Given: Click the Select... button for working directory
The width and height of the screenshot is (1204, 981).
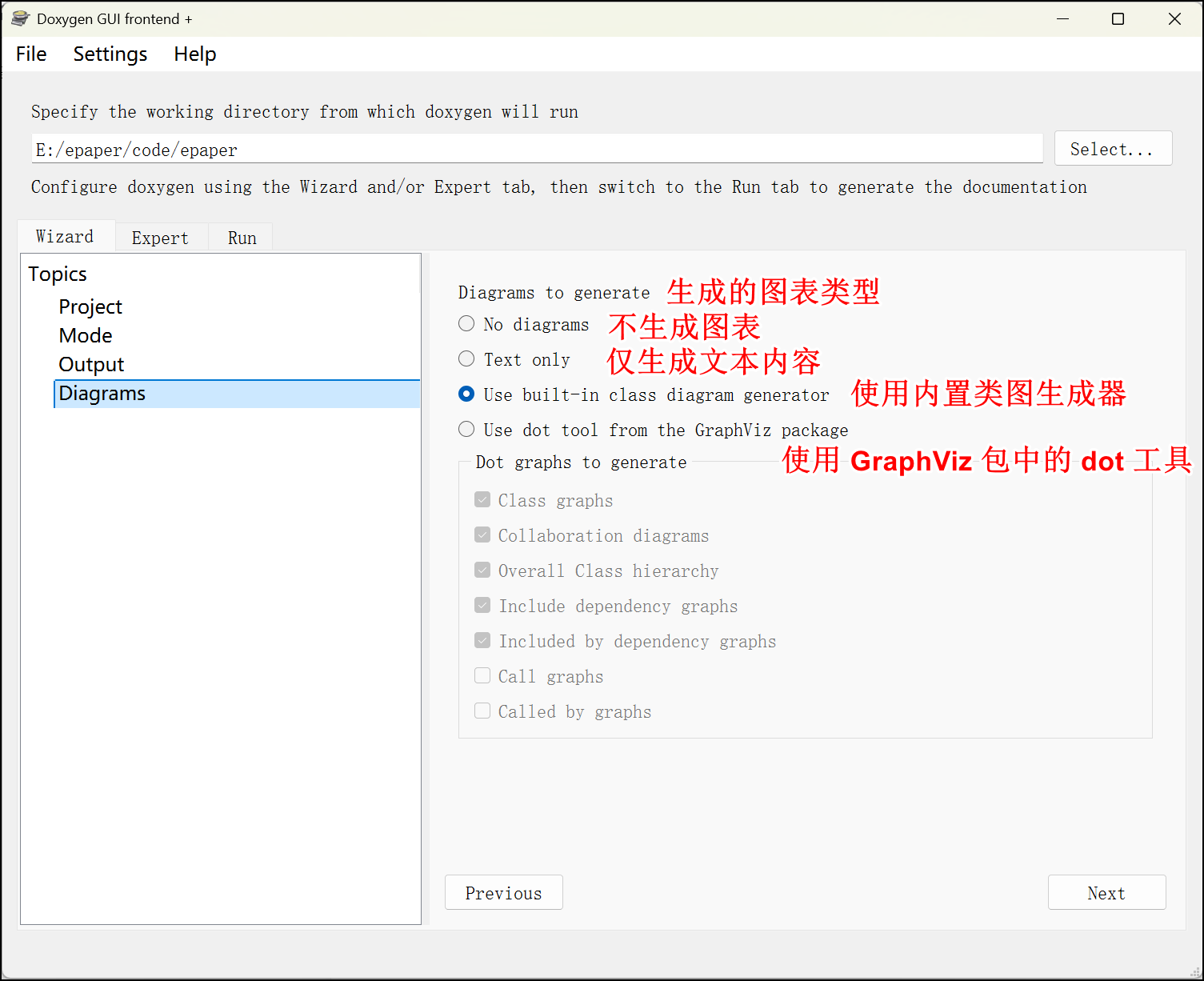Looking at the screenshot, I should point(1113,148).
